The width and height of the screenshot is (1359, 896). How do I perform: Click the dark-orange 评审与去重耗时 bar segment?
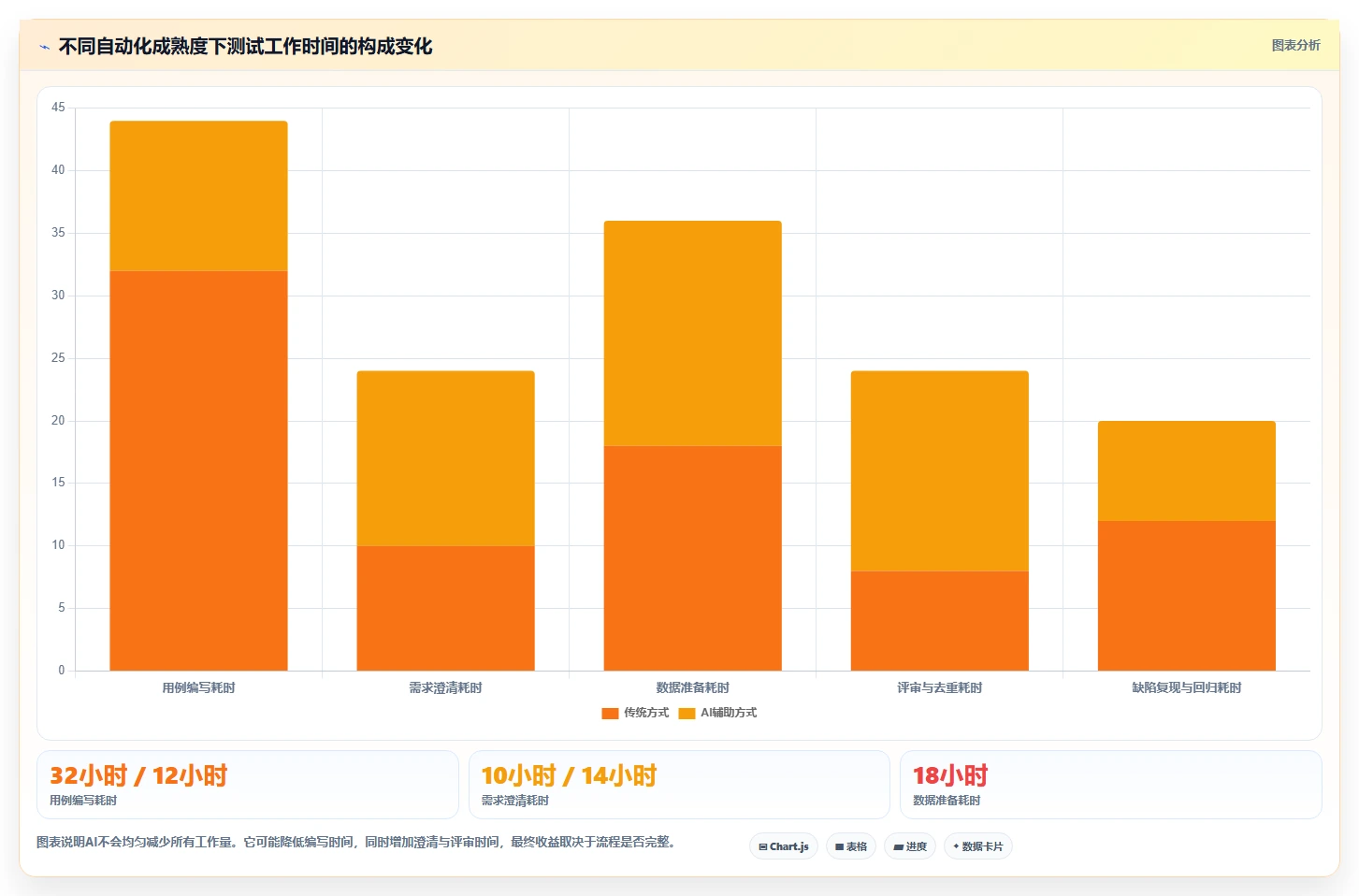tap(939, 620)
